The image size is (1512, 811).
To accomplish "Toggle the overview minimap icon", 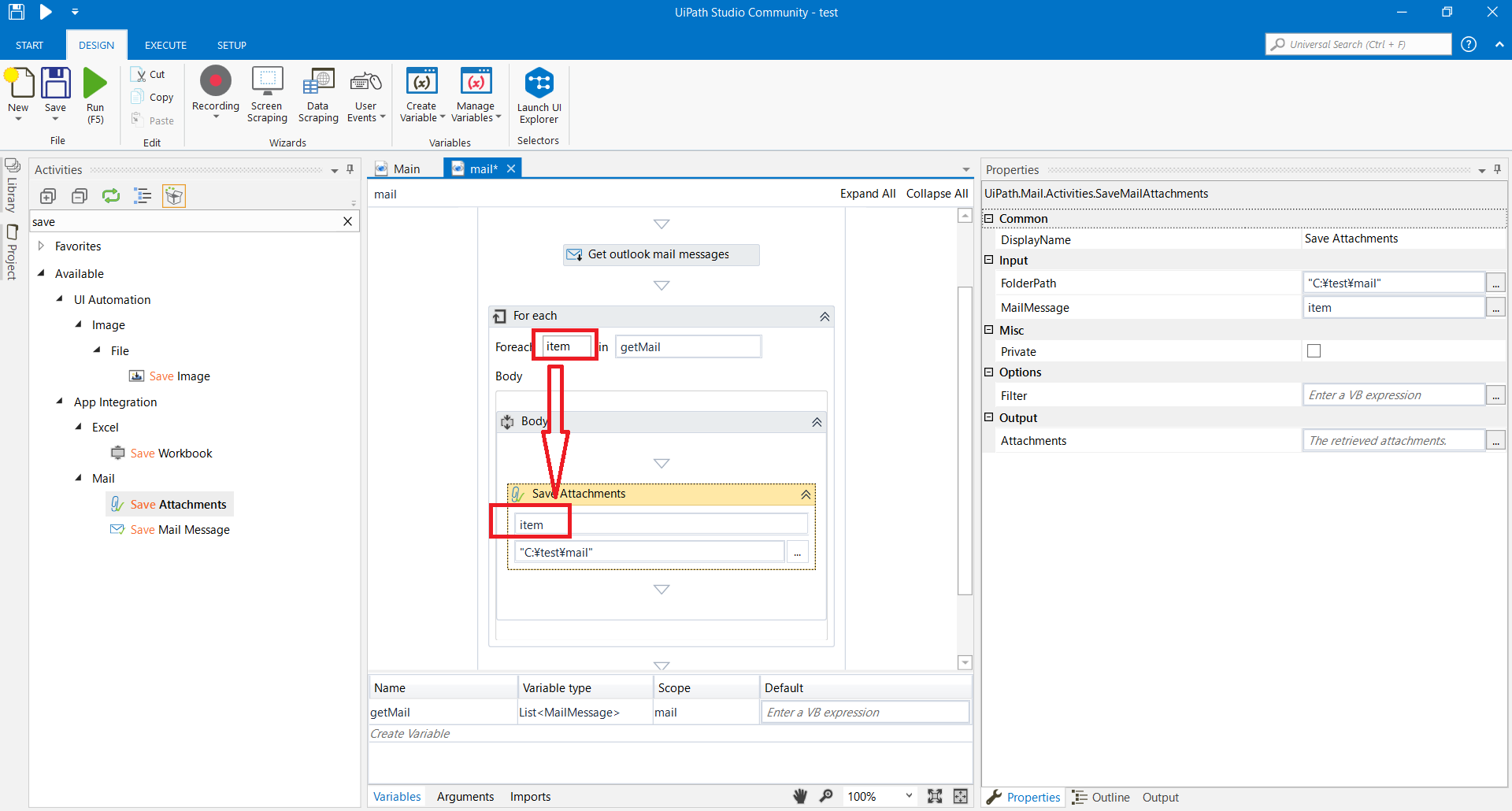I will pyautogui.click(x=961, y=796).
